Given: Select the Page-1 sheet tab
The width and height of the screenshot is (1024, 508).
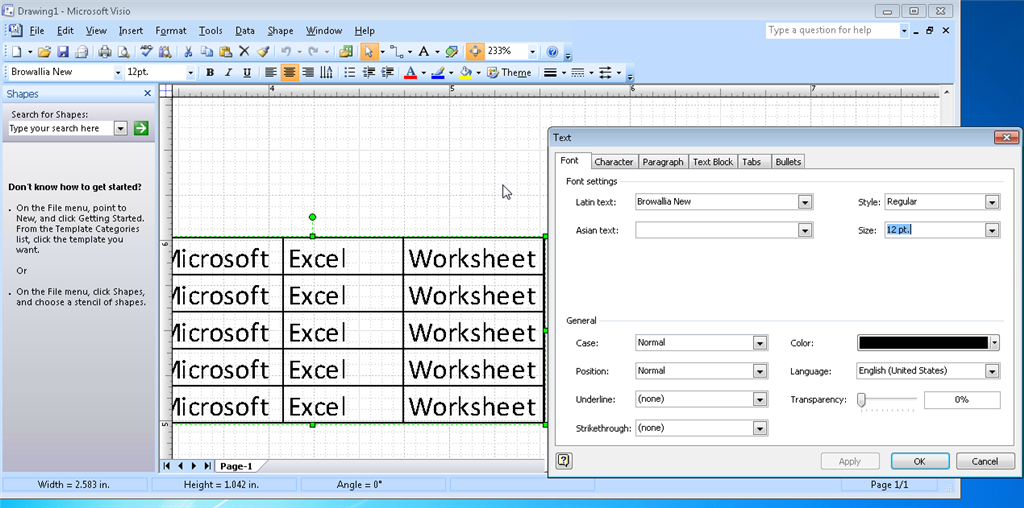Looking at the screenshot, I should click(236, 466).
